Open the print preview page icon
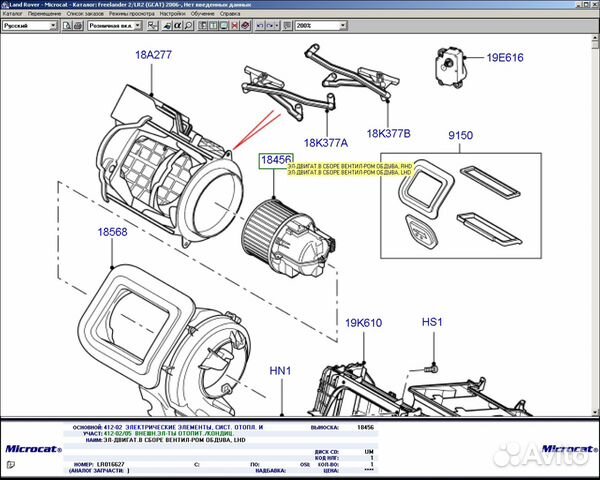Viewport: 600px width, 480px height. point(67,26)
